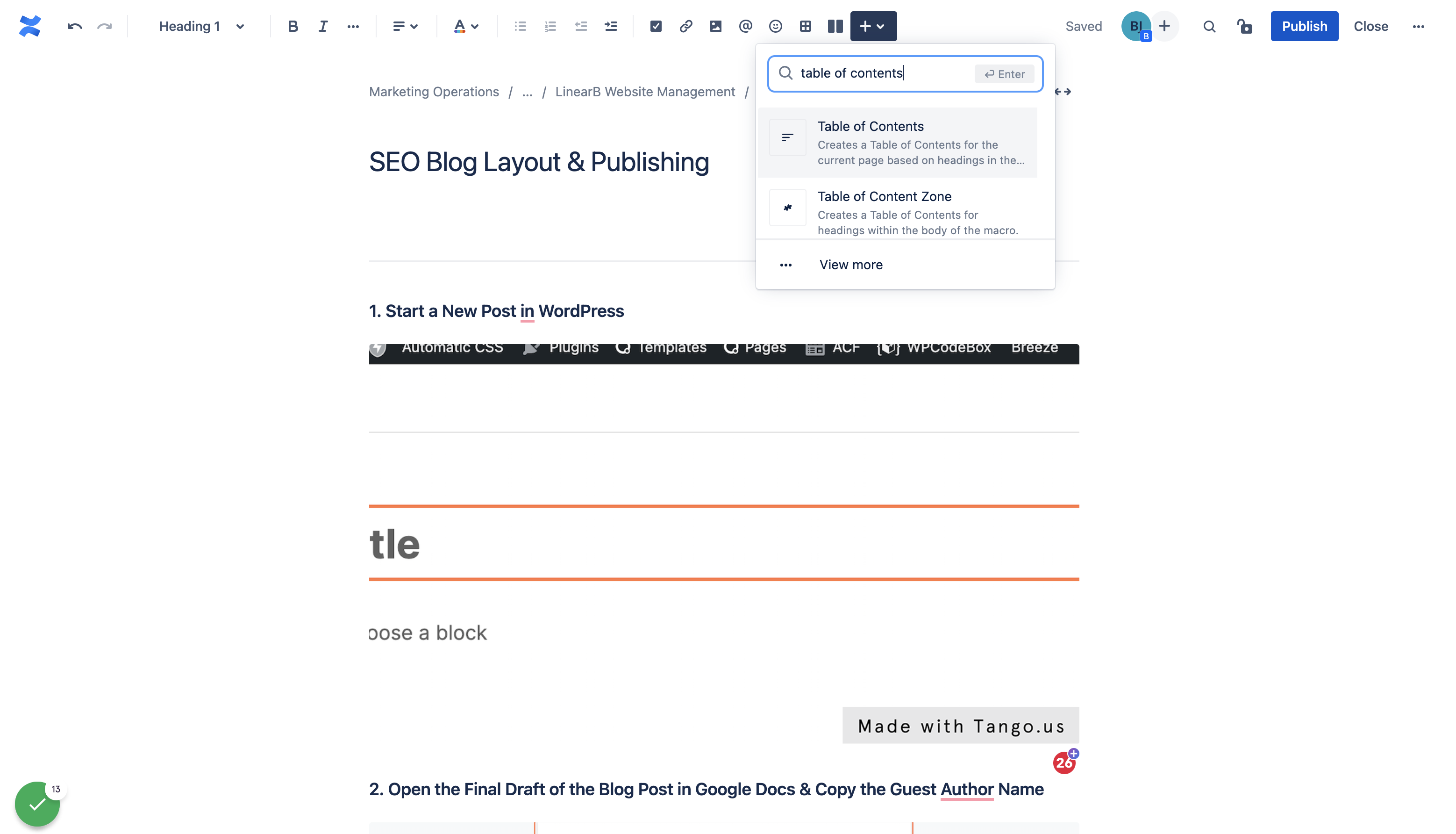Open more formatting options ellipsis
The image size is (1456, 834).
click(x=353, y=26)
